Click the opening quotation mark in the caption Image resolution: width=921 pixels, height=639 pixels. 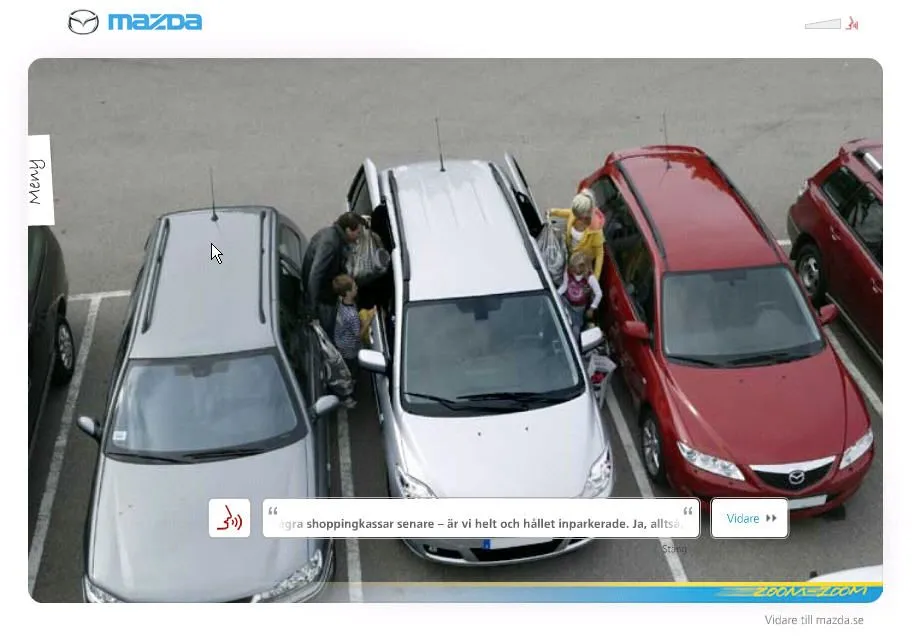click(x=273, y=512)
